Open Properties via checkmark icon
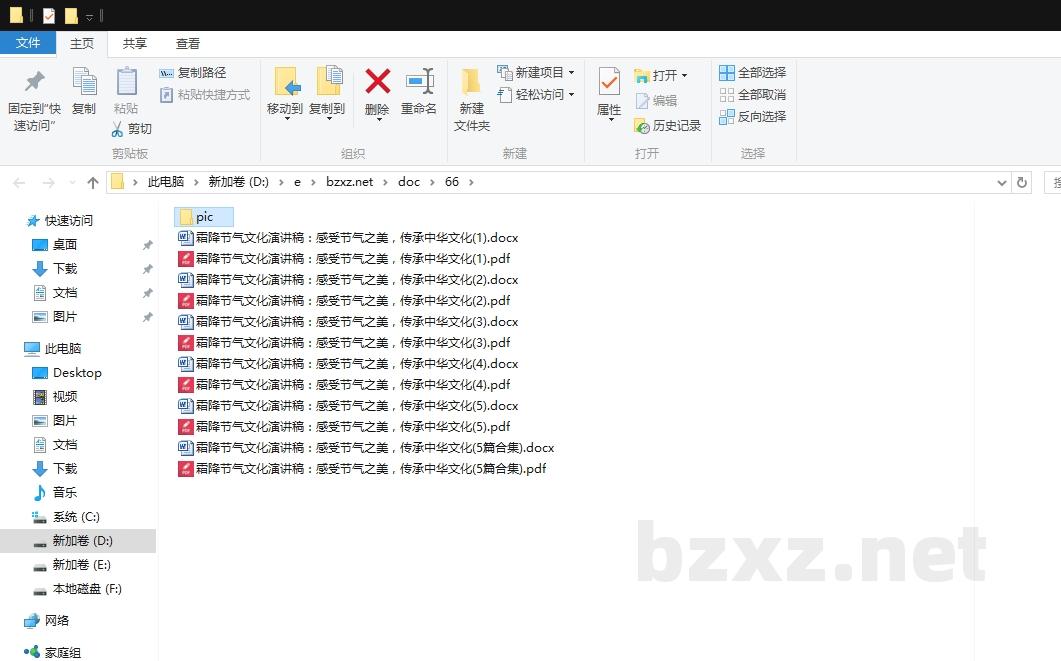This screenshot has height=661, width=1061. pyautogui.click(x=609, y=82)
